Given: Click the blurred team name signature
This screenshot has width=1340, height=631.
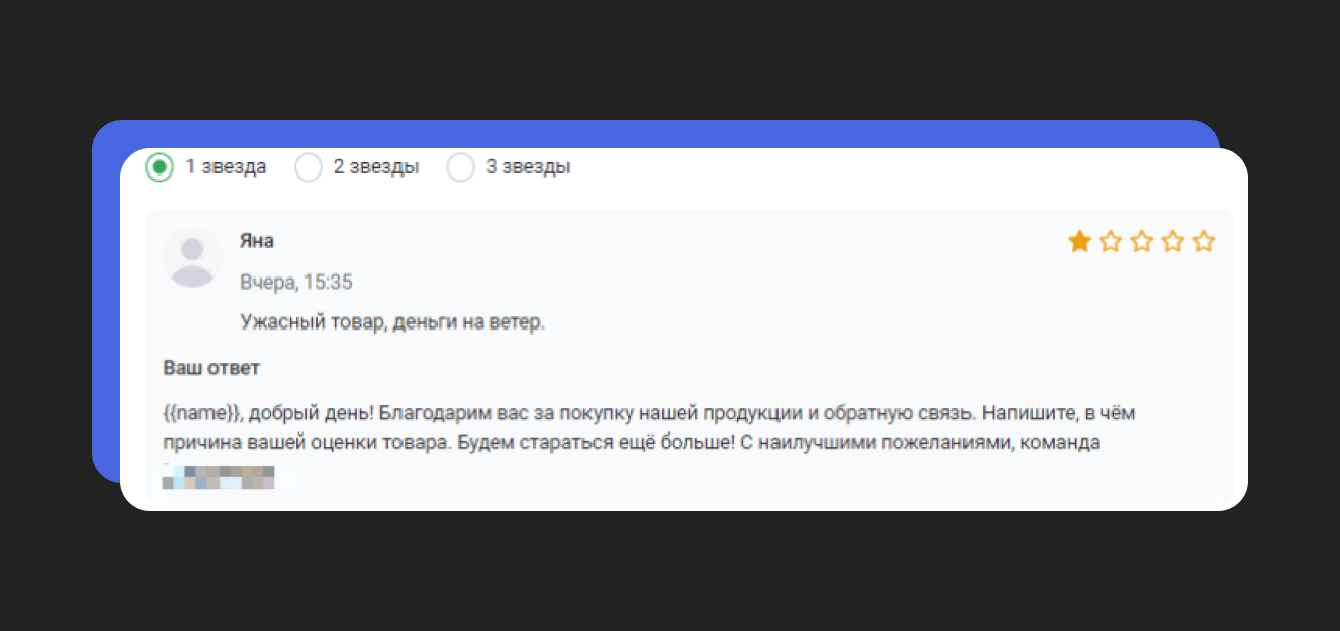Looking at the screenshot, I should [218, 476].
